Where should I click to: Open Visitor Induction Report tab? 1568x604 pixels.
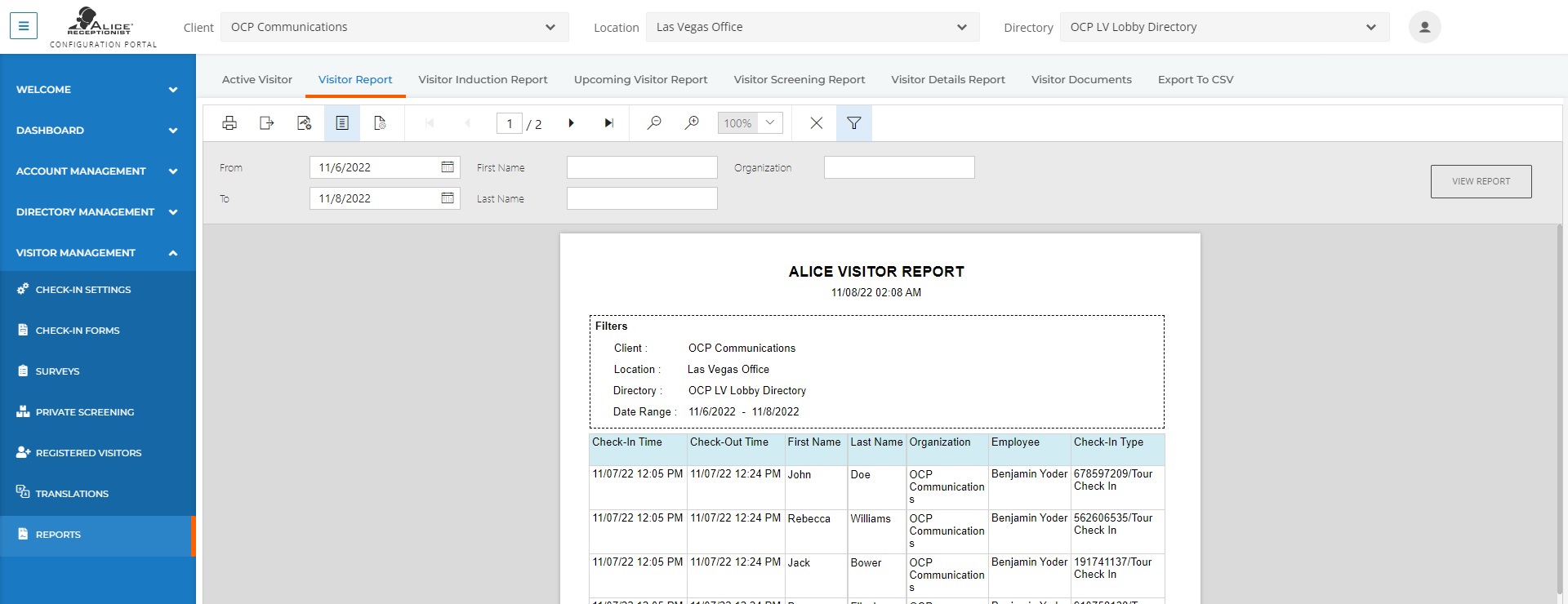coord(483,79)
